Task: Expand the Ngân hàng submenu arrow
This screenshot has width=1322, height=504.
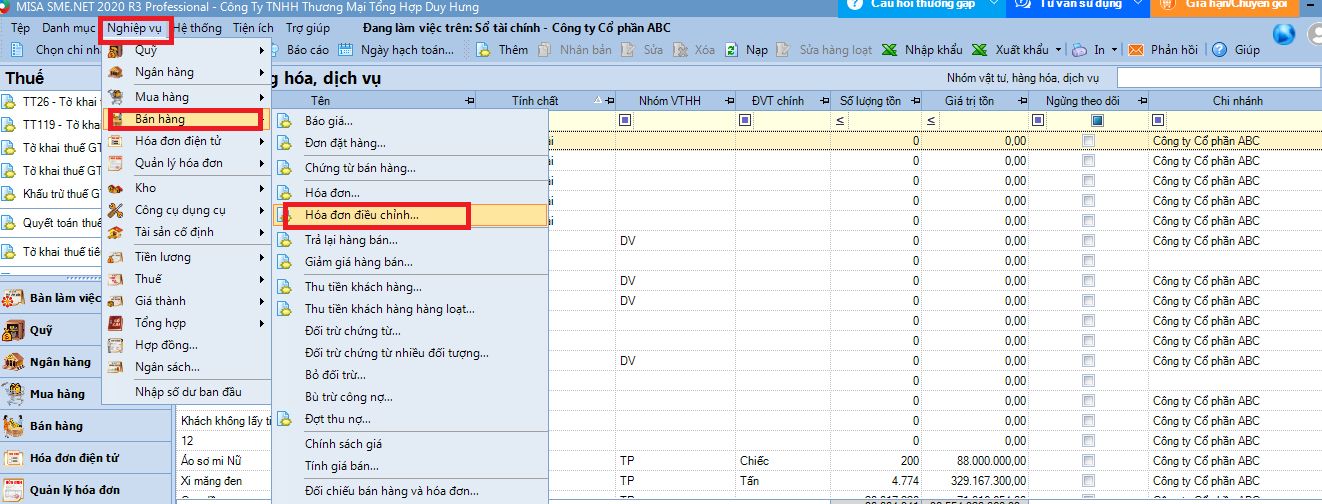Action: coord(262,72)
